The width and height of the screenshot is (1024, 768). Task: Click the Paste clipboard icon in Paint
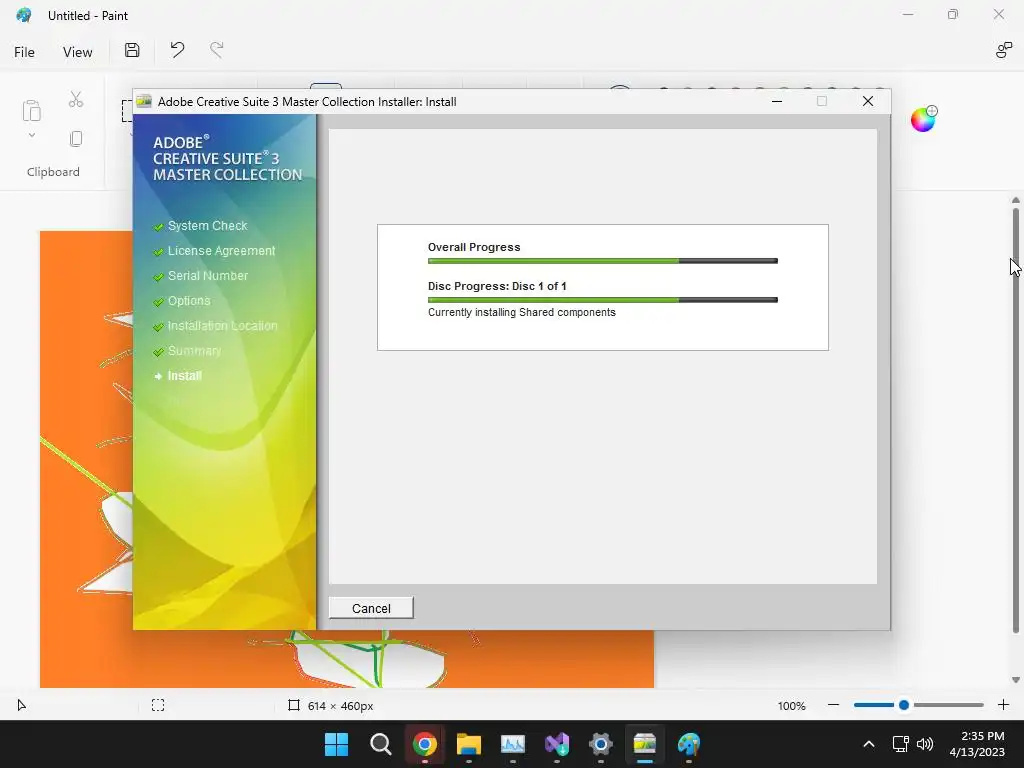coord(31,110)
